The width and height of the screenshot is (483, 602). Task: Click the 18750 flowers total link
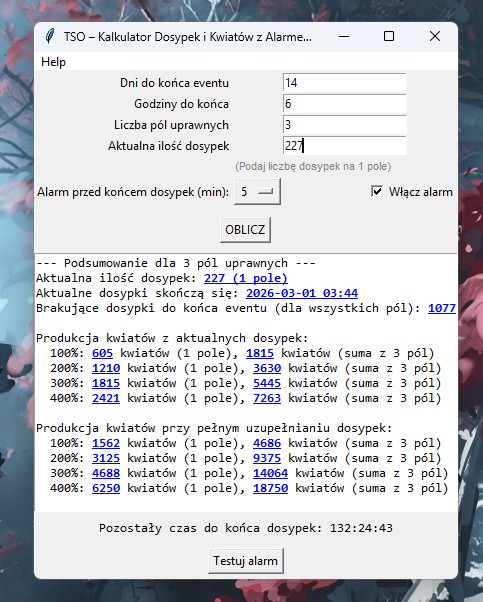click(270, 488)
